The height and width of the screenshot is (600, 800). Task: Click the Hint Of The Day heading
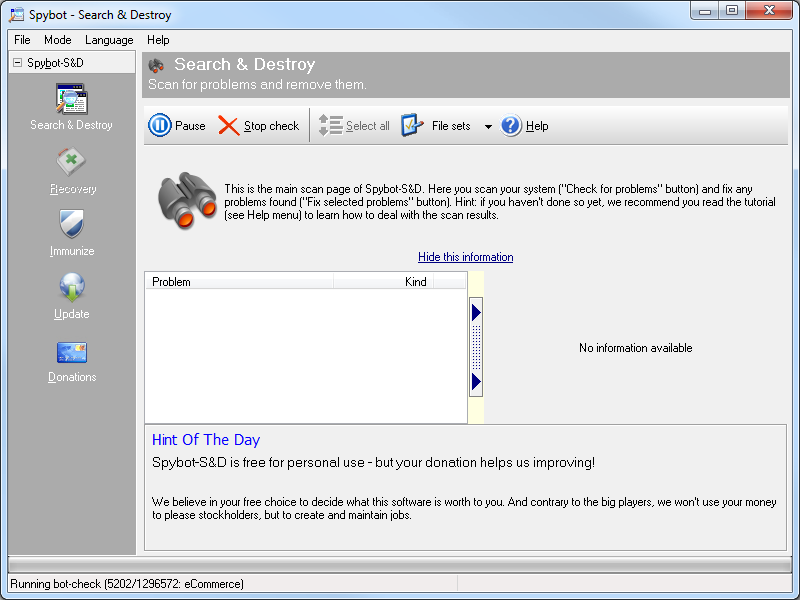point(206,440)
